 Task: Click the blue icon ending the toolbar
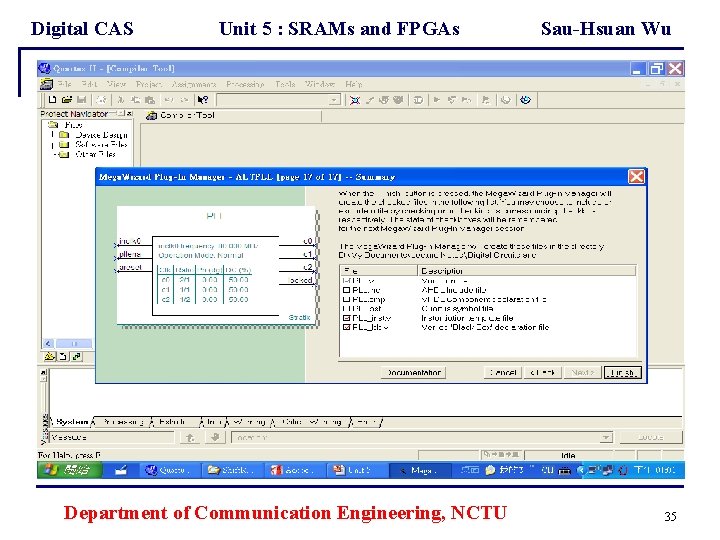pos(525,100)
